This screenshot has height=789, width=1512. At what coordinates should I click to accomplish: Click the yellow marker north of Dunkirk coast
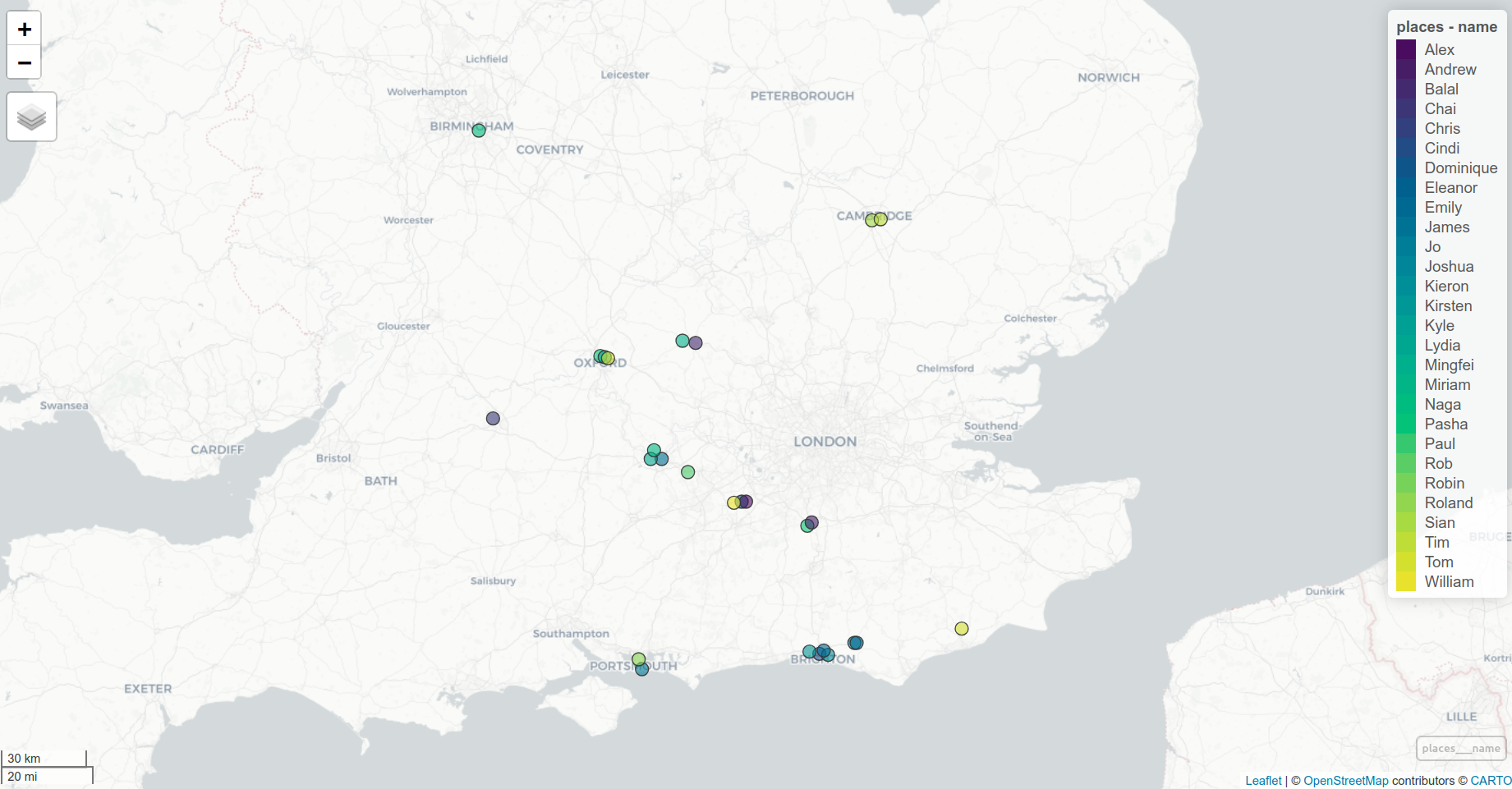[x=962, y=629]
